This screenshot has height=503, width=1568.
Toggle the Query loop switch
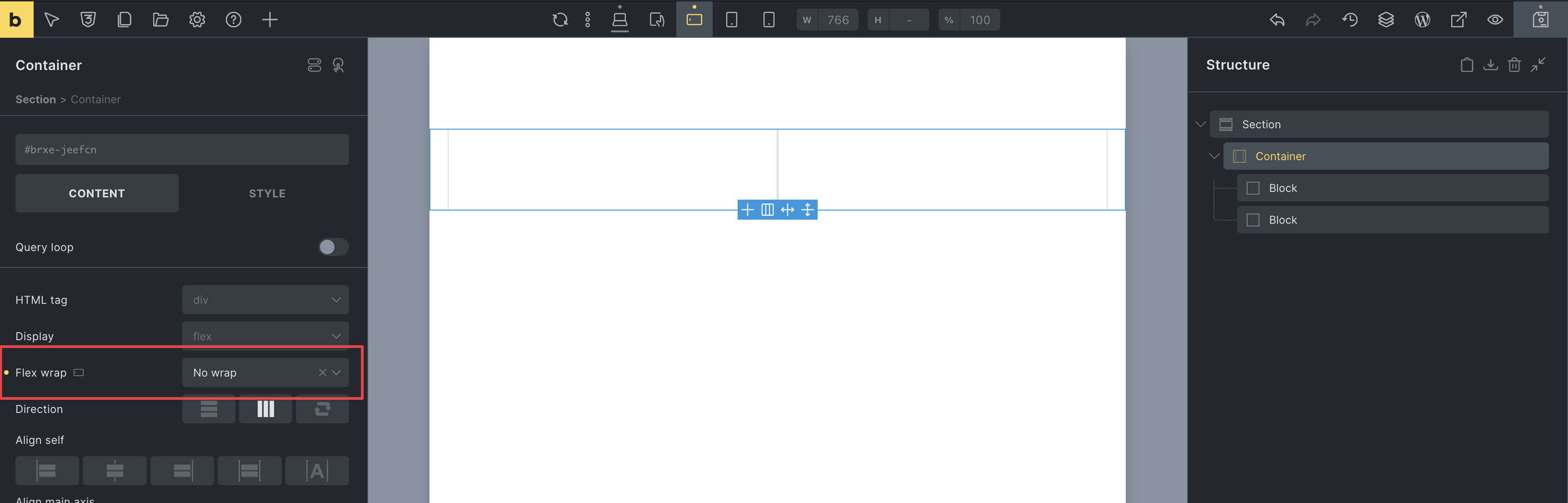pyautogui.click(x=333, y=246)
